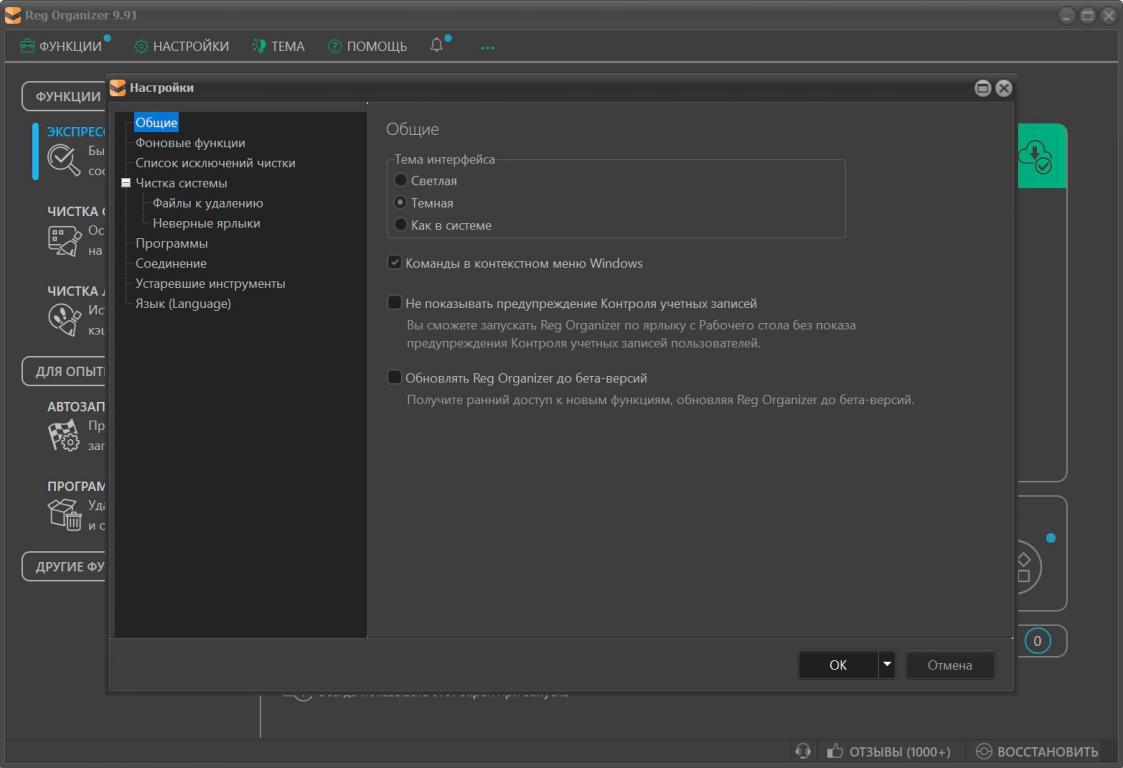Click the restore lifebuoy icon
Image resolution: width=1123 pixels, height=768 pixels.
click(x=984, y=751)
